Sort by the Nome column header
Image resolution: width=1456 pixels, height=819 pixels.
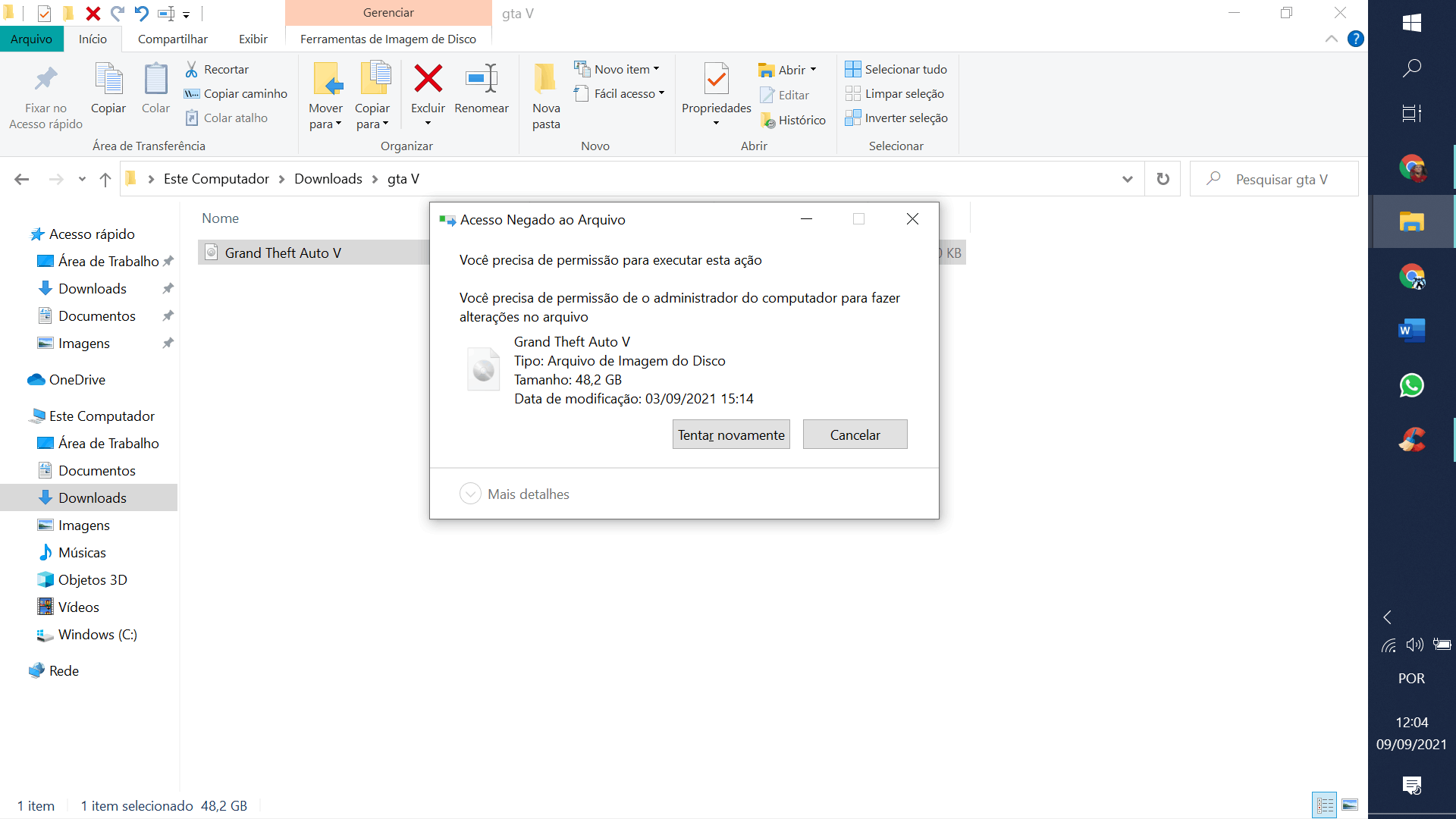coord(220,218)
